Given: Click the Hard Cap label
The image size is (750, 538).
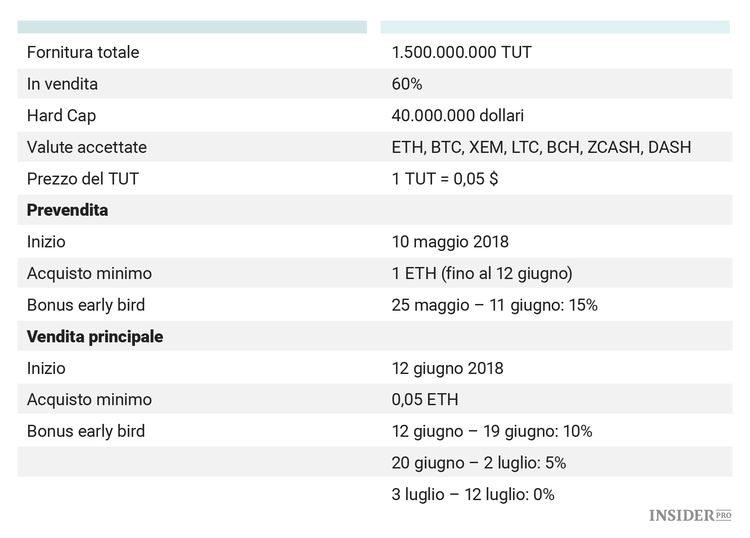Looking at the screenshot, I should click(61, 116).
